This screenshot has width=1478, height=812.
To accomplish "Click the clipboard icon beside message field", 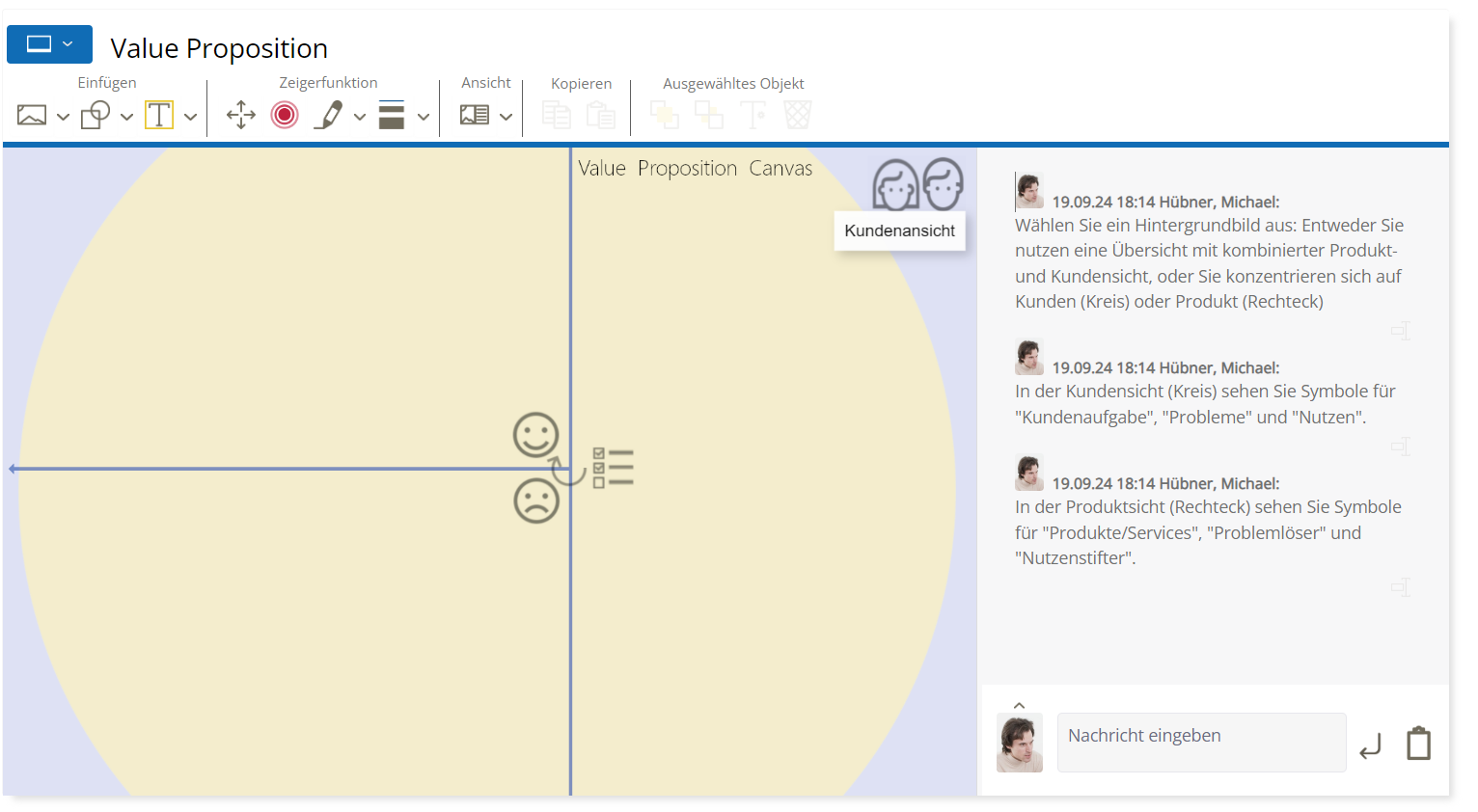I will (x=1418, y=743).
